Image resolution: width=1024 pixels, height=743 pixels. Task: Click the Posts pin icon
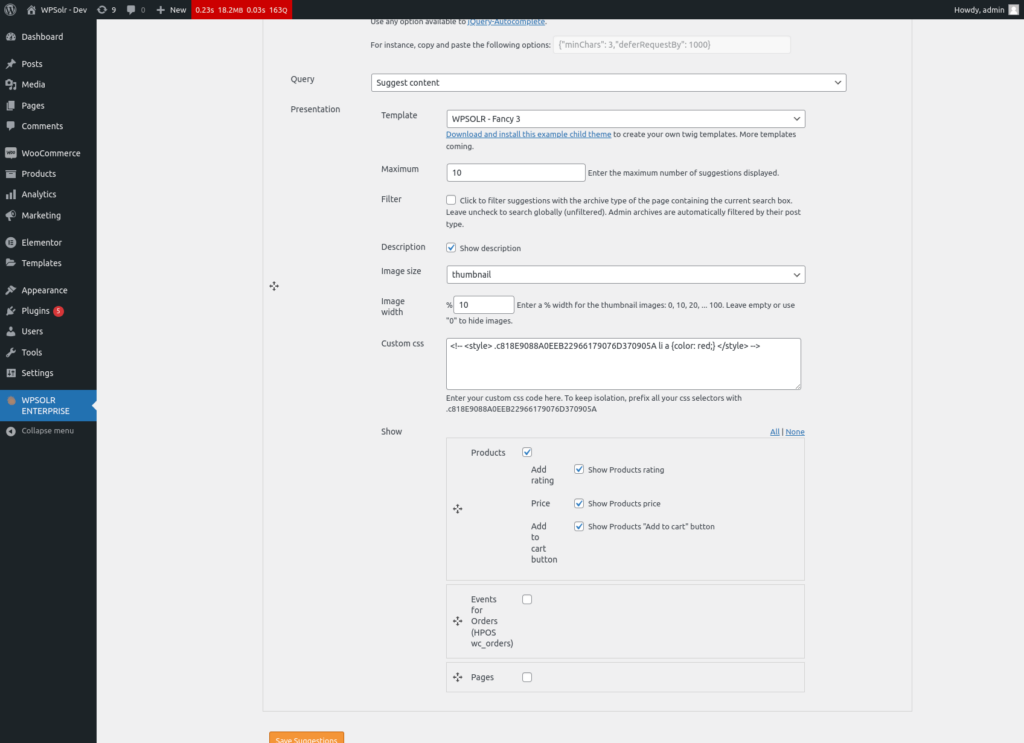pos(10,64)
